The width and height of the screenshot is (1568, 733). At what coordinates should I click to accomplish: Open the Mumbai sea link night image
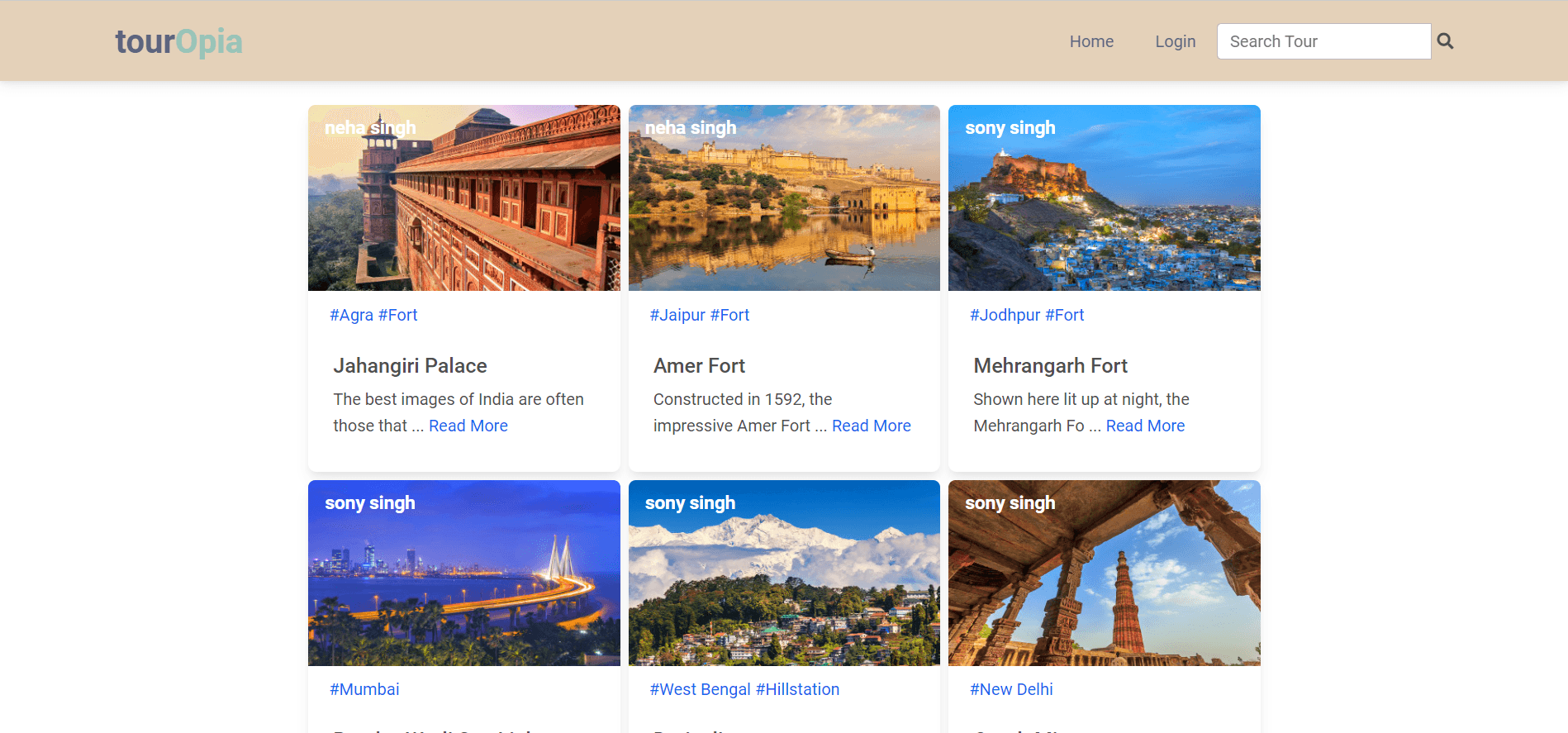[x=463, y=573]
